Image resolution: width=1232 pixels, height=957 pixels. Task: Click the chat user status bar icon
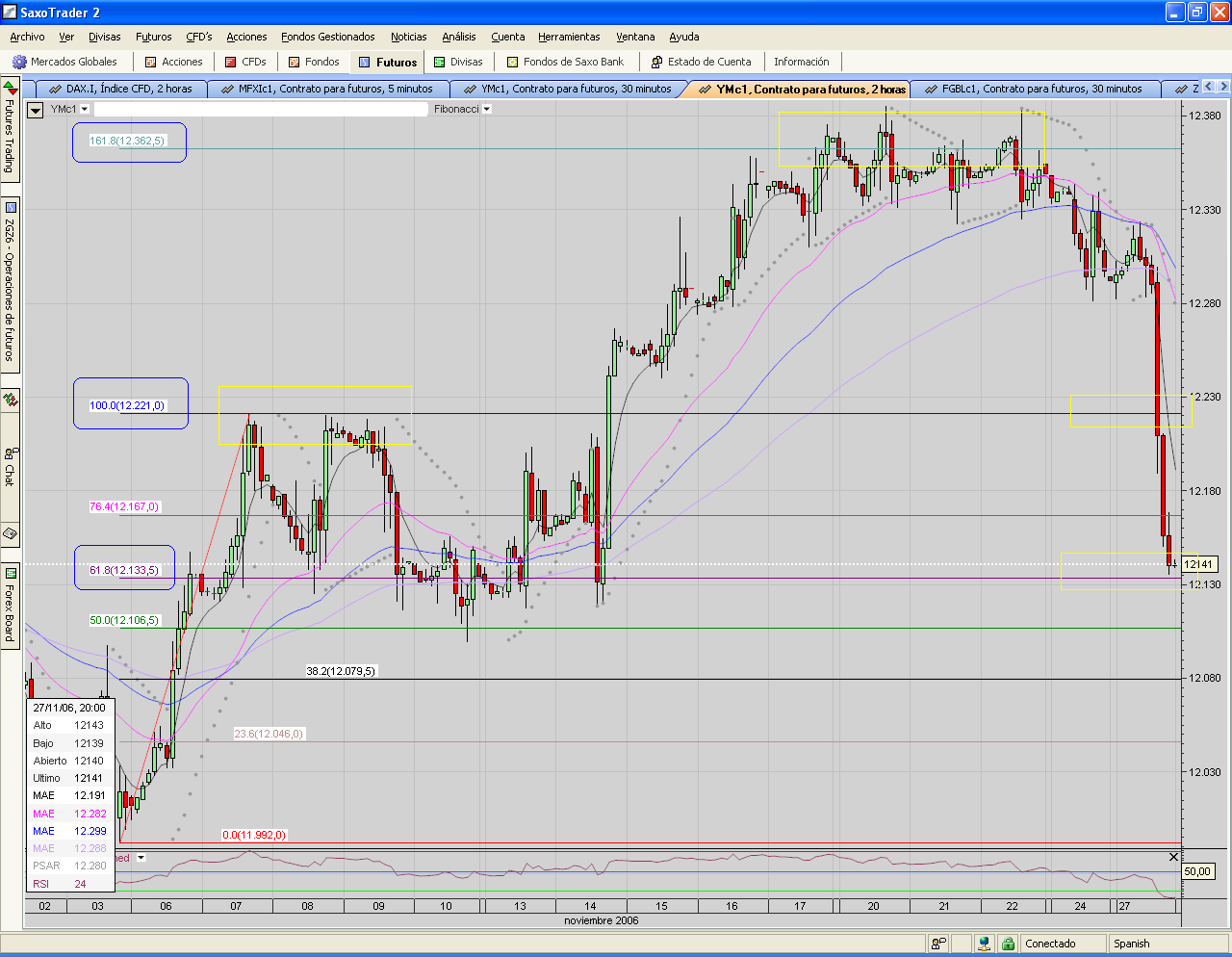coord(938,944)
